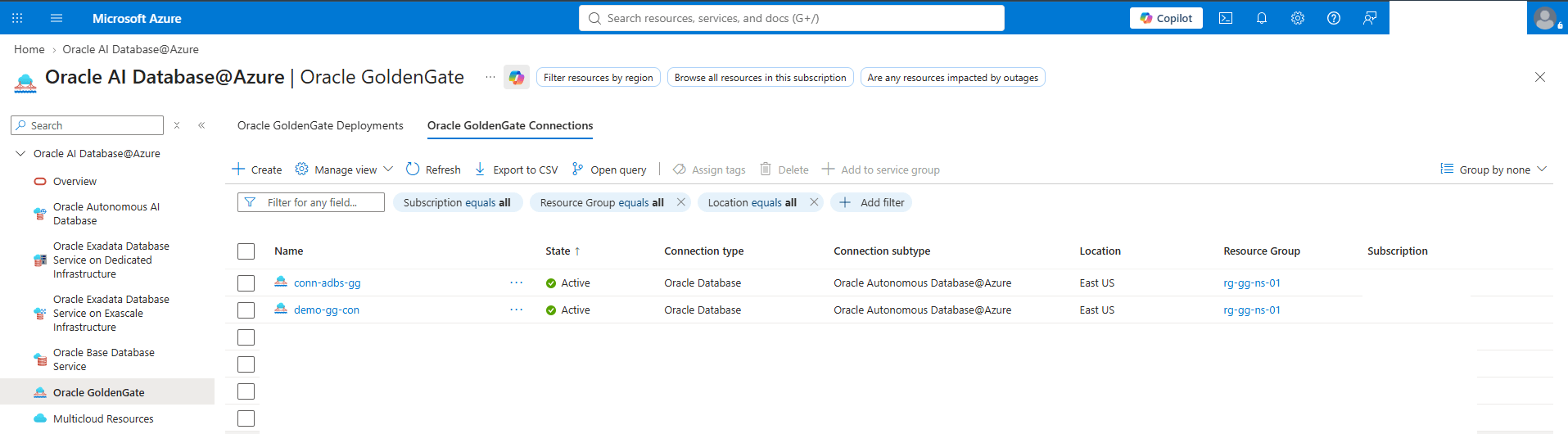Open Exadata Database on Dedicated Infrastructure

(x=111, y=260)
